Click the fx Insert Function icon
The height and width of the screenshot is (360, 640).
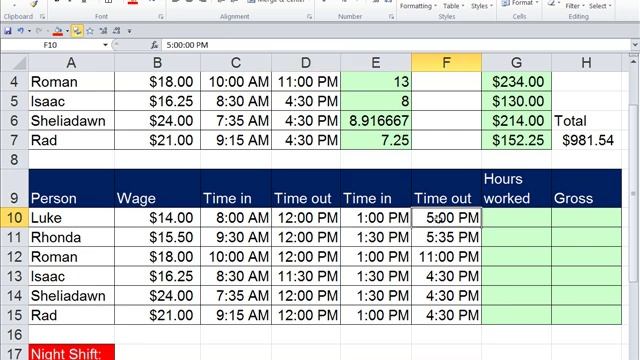point(154,45)
